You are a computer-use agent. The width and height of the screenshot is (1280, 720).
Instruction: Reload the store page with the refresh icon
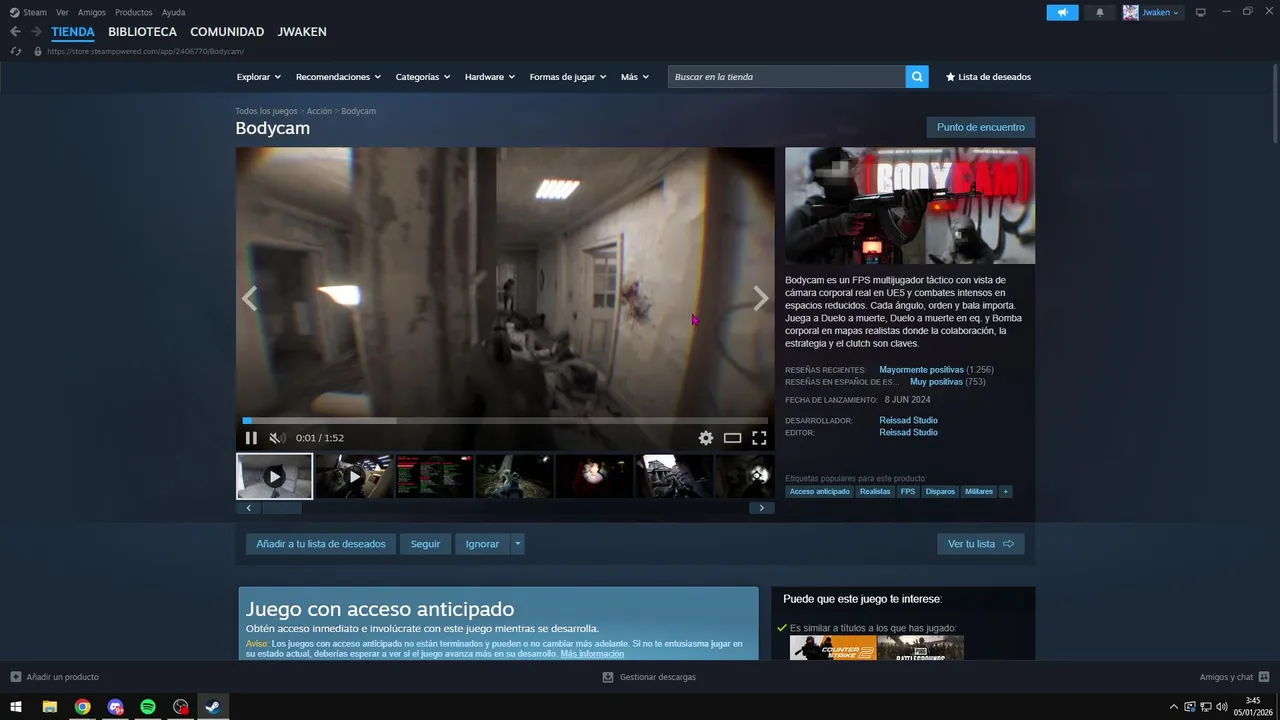15,51
